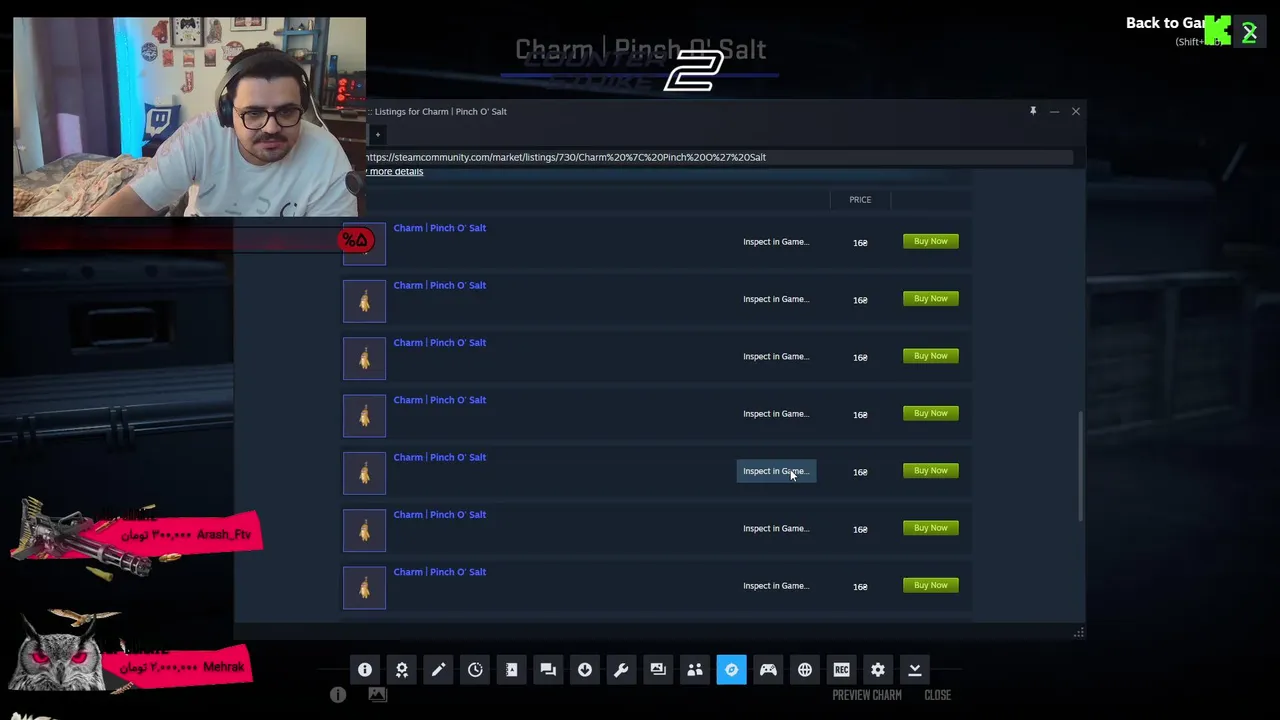This screenshot has width=1280, height=720.
Task: Open a new browser tab with plus button
Action: (x=377, y=134)
